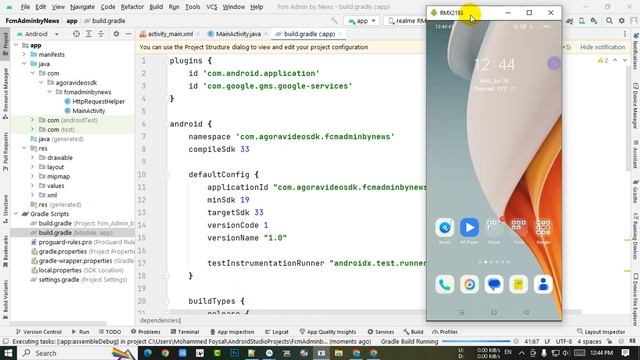Open the Logcat tool window
Viewport: 640px width, 360px height.
coord(277,332)
